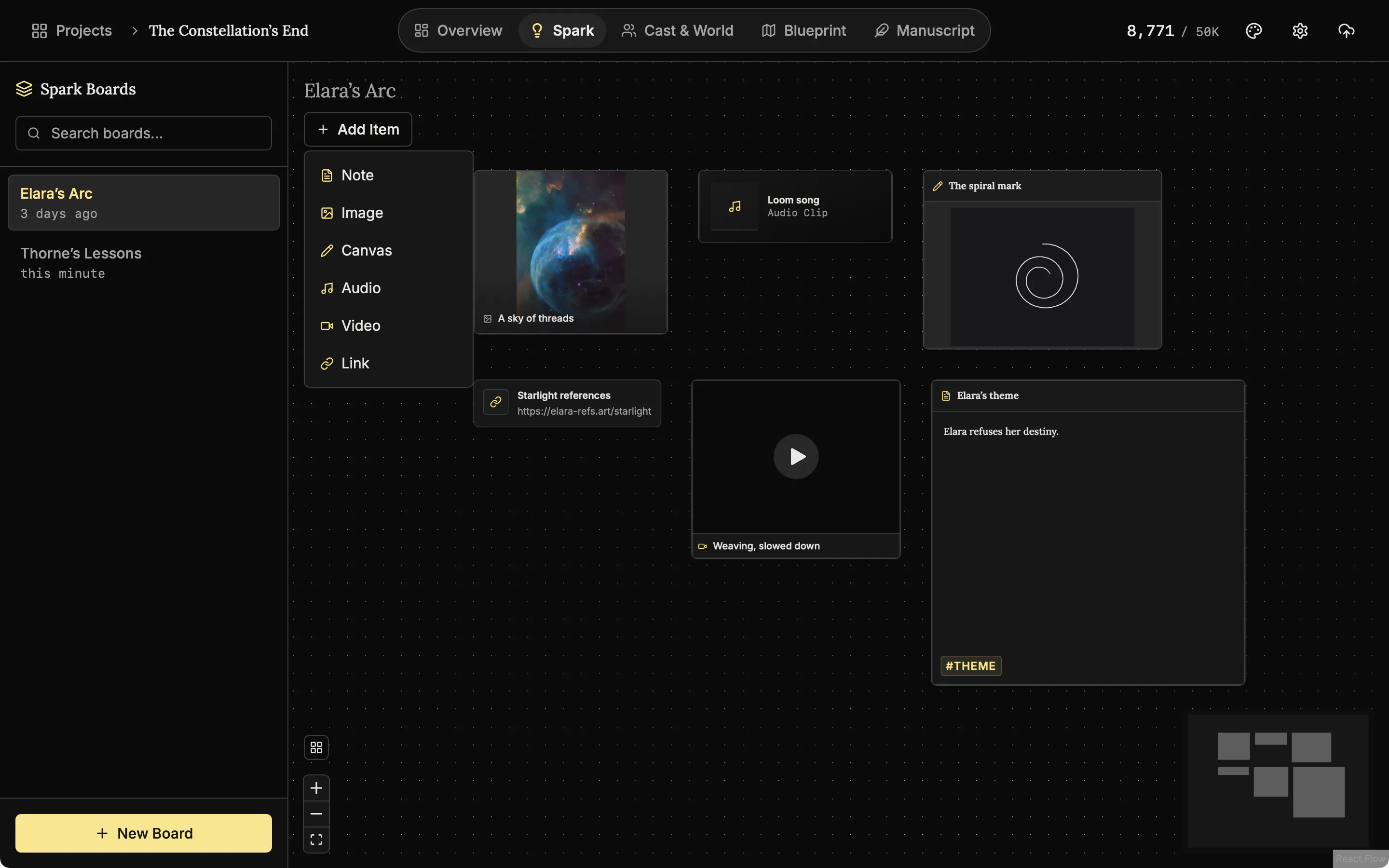Switch to the Cast & World tab
This screenshot has width=1389, height=868.
(677, 30)
